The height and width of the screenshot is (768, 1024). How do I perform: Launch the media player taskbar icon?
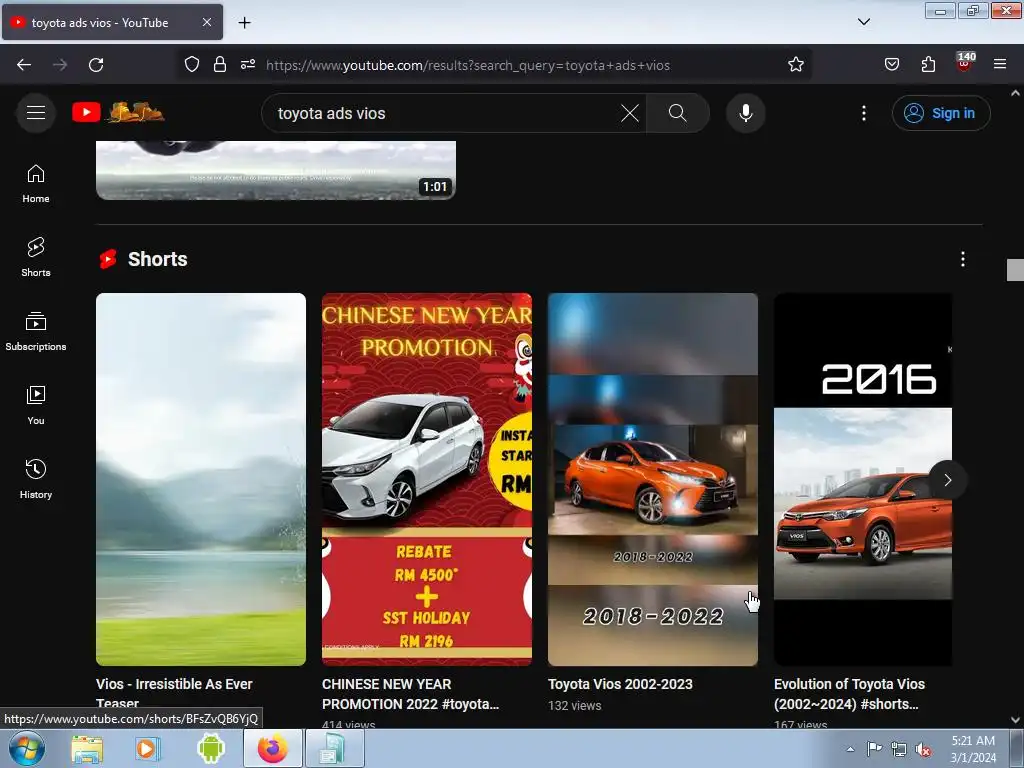[x=146, y=749]
